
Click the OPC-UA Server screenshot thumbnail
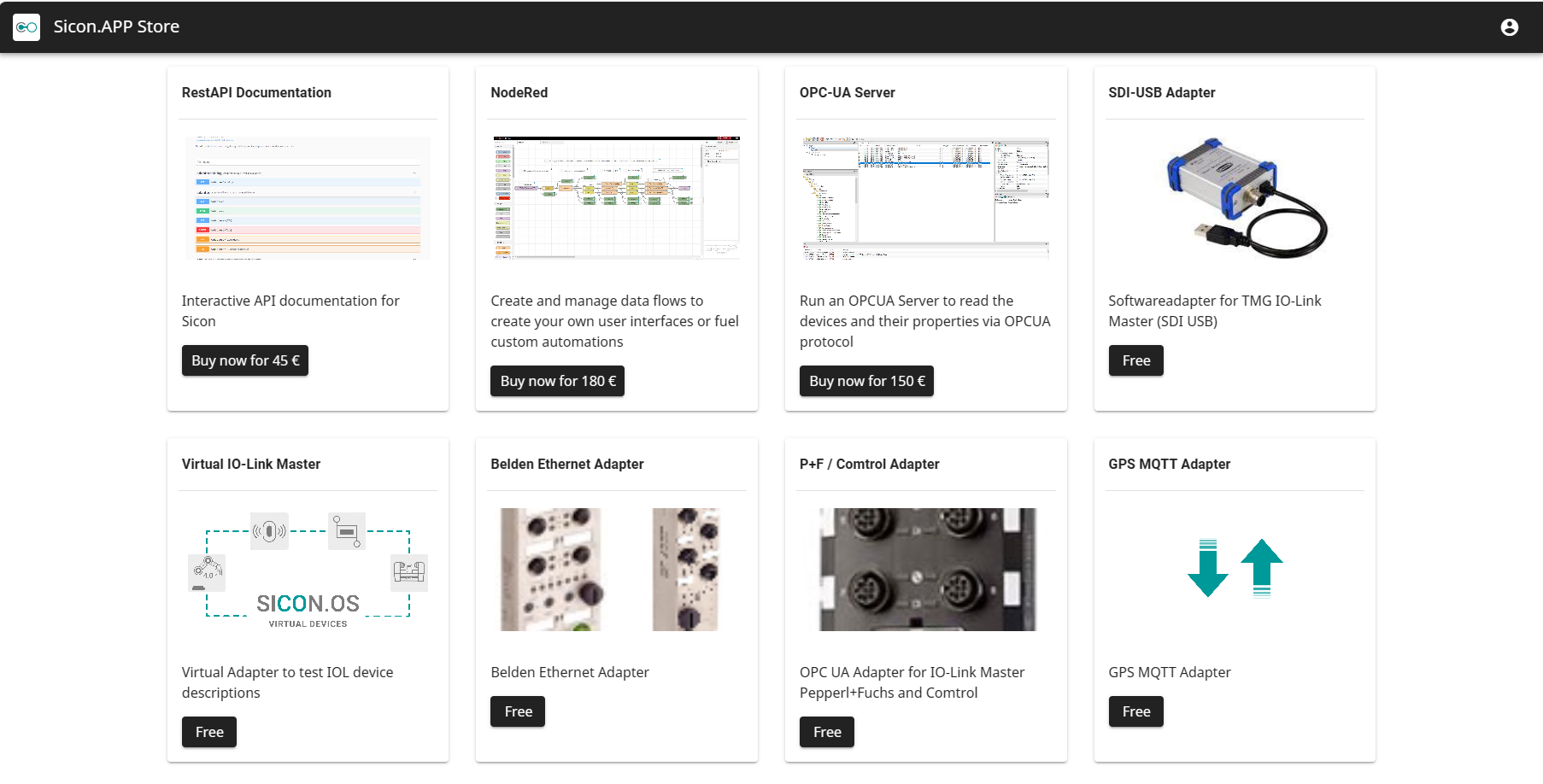[925, 197]
